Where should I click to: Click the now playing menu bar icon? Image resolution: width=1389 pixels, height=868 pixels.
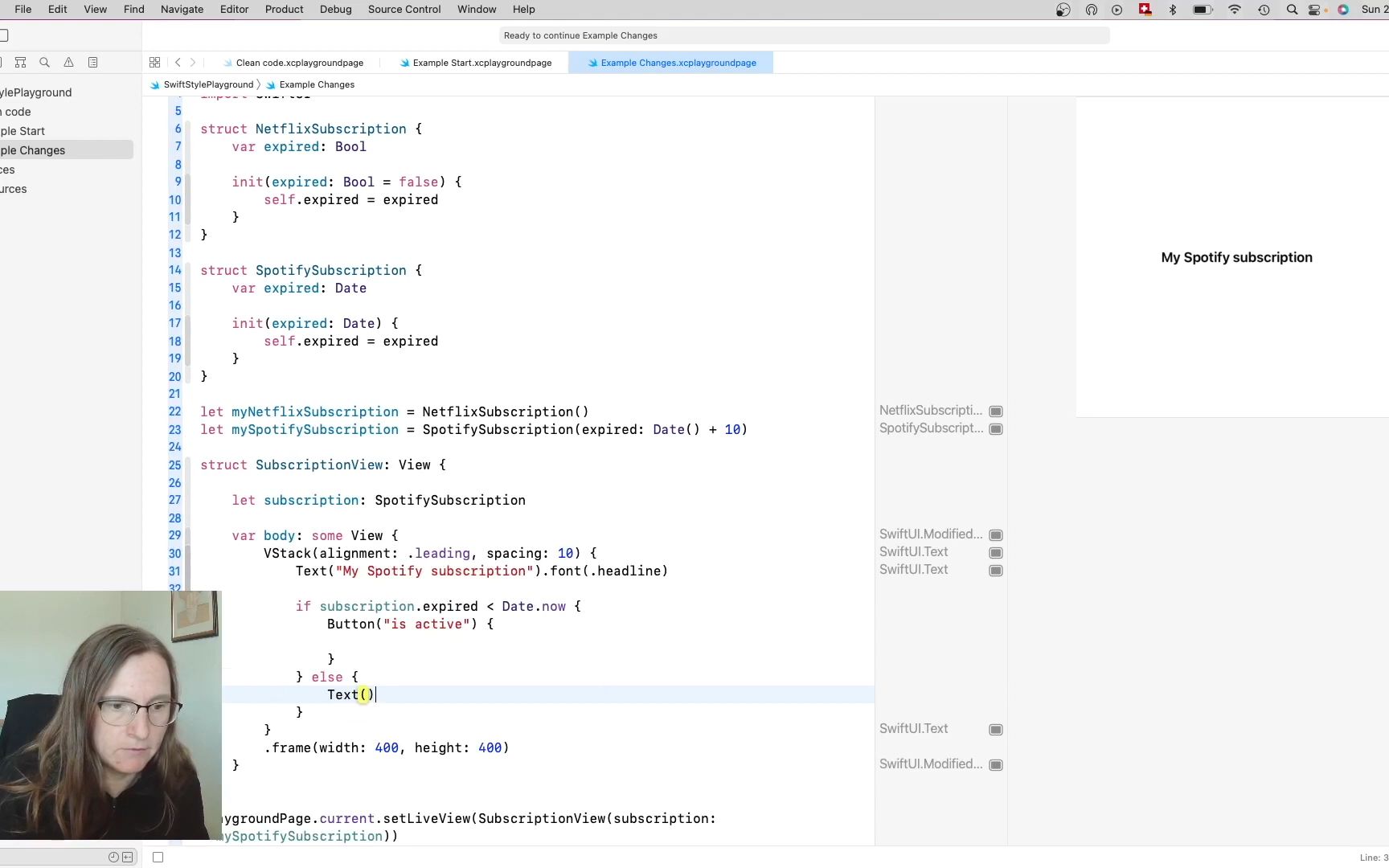click(1117, 10)
